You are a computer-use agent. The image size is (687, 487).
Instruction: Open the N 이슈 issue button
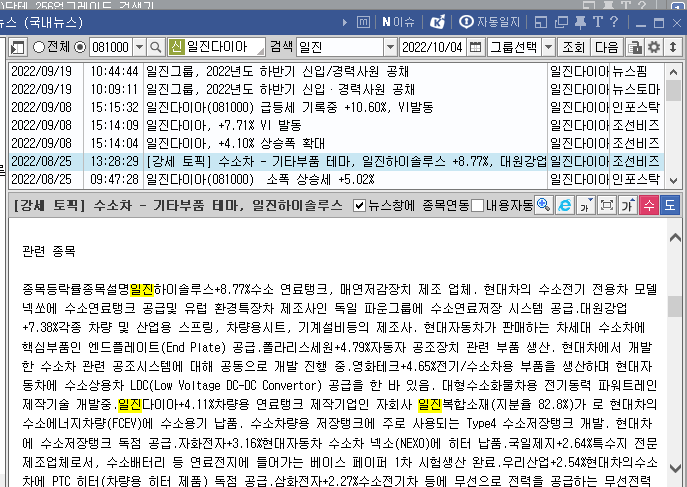(398, 22)
